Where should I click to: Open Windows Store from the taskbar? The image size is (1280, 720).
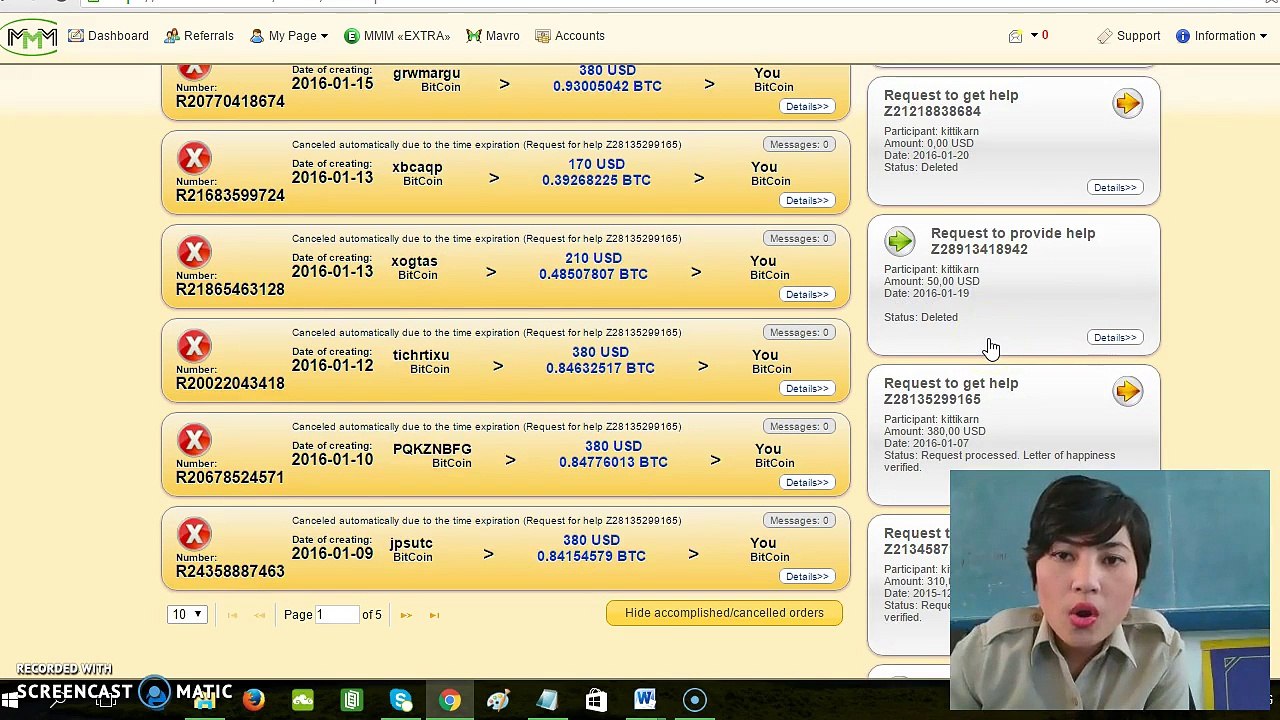point(596,700)
